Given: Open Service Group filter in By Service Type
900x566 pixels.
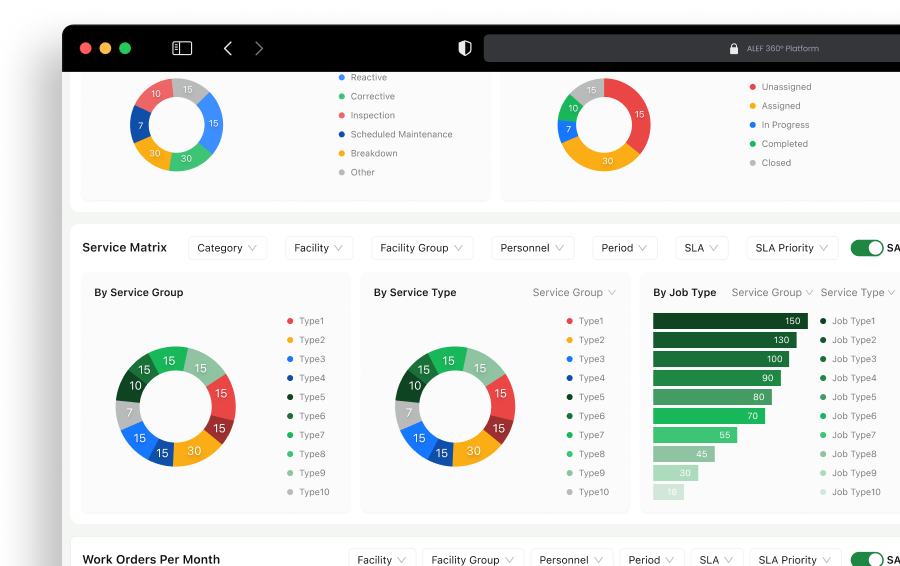Looking at the screenshot, I should [574, 292].
